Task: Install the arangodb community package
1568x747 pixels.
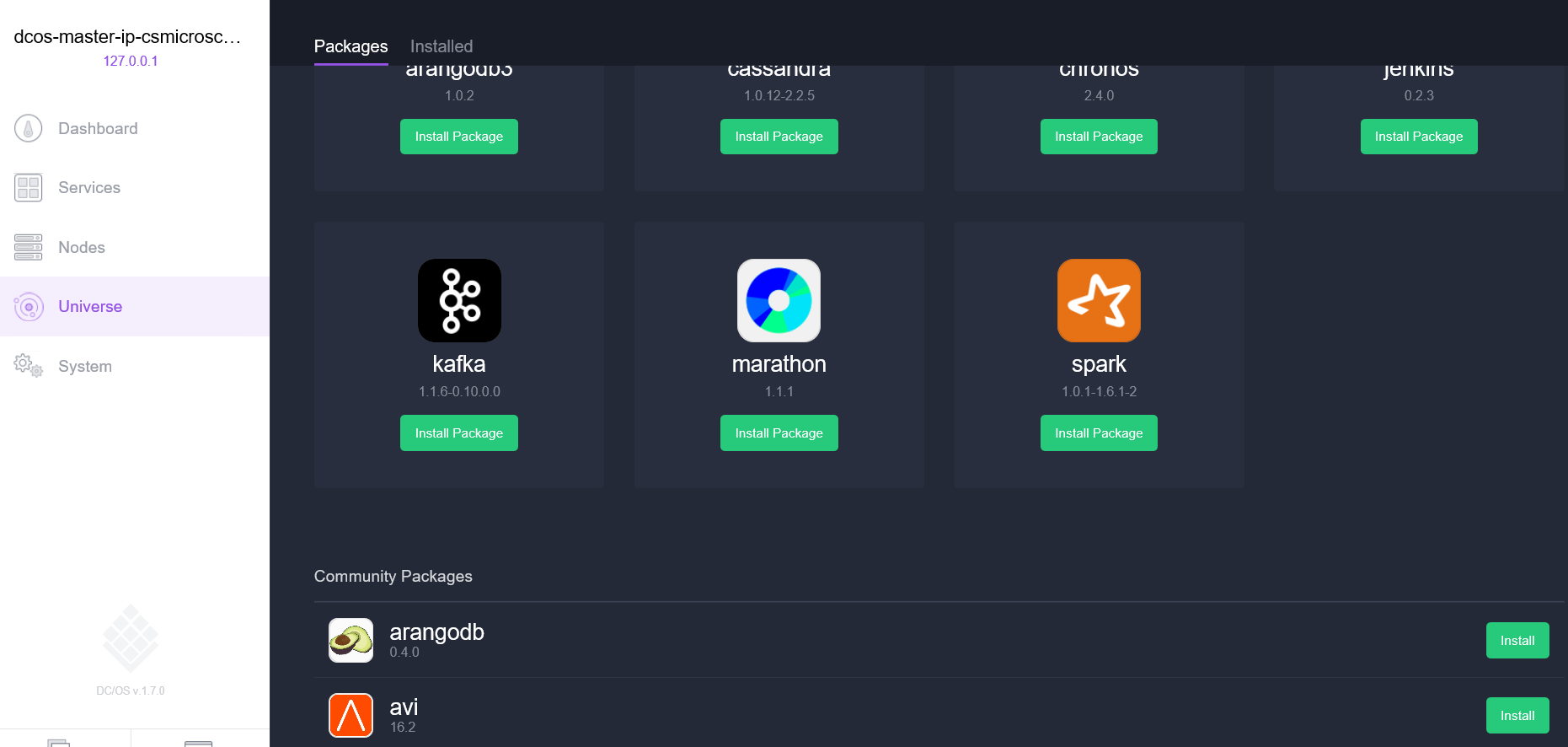Action: tap(1517, 641)
